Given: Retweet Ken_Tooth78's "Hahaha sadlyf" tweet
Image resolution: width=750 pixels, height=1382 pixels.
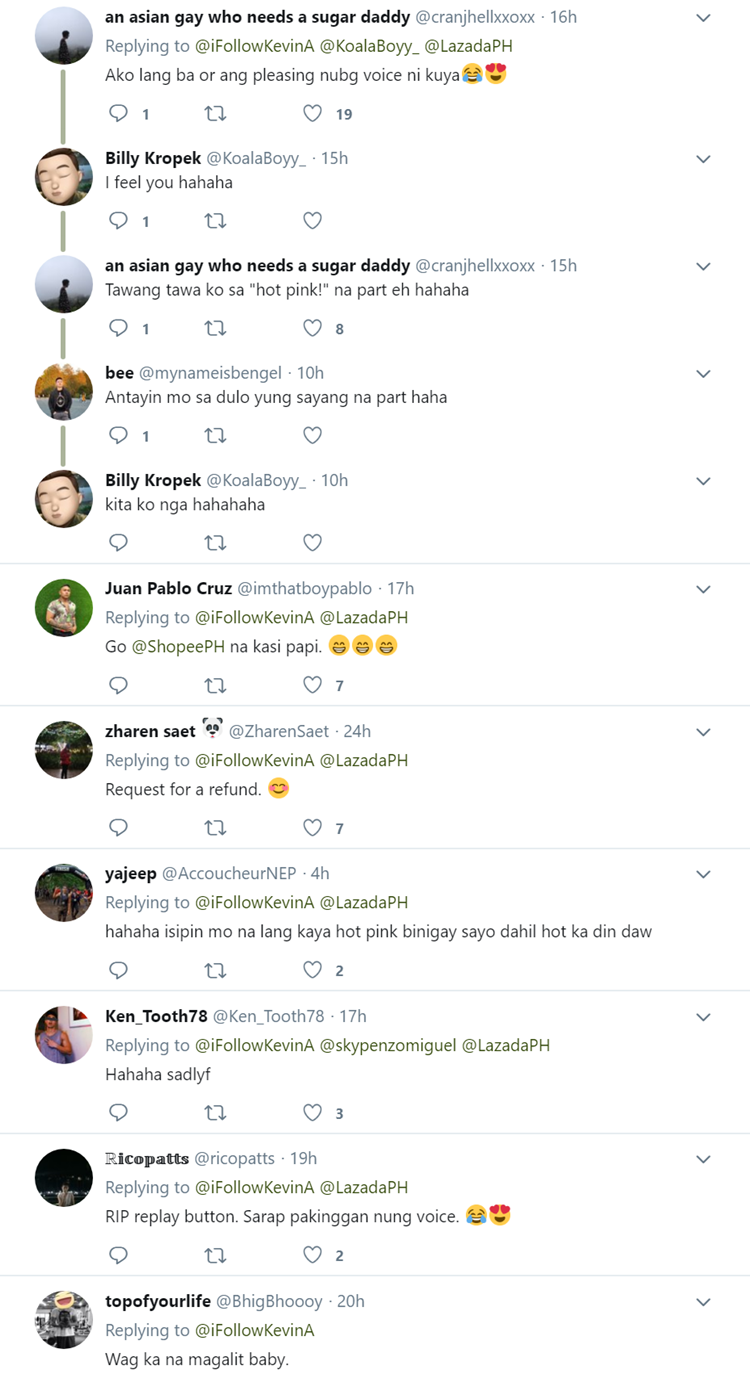Looking at the screenshot, I should [x=215, y=1113].
